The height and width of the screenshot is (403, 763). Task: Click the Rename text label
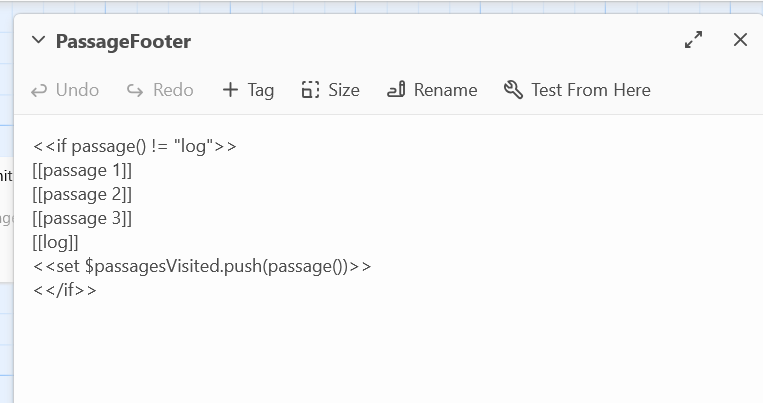445,90
